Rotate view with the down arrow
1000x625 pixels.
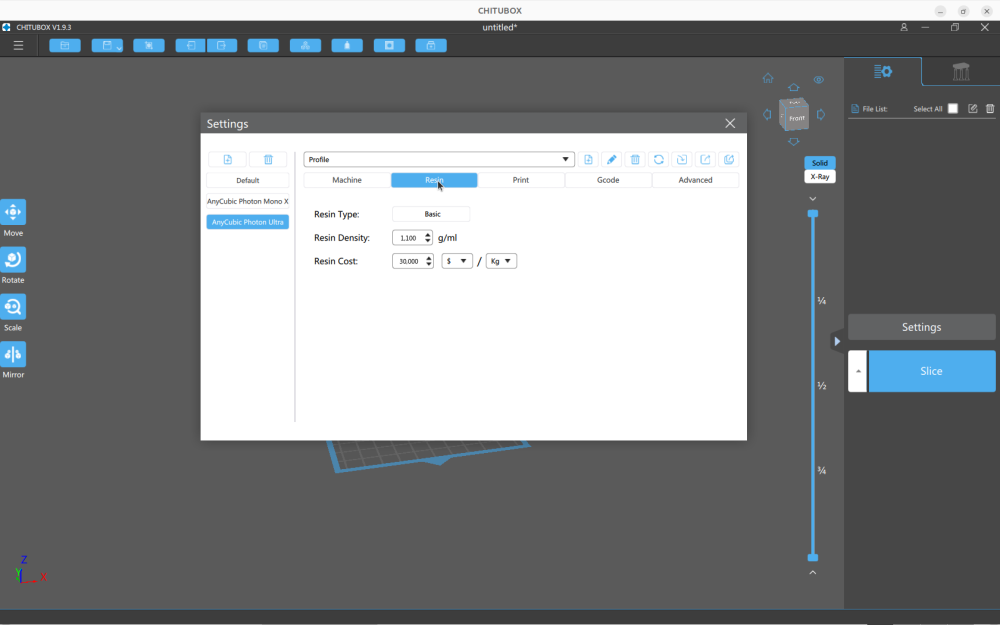pyautogui.click(x=793, y=142)
